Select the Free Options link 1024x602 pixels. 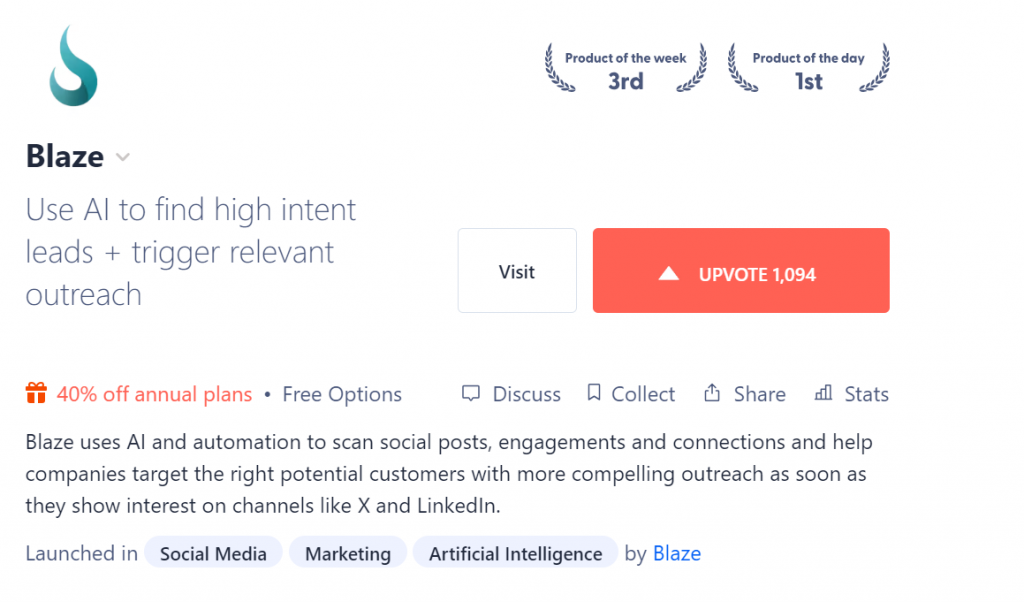342,394
